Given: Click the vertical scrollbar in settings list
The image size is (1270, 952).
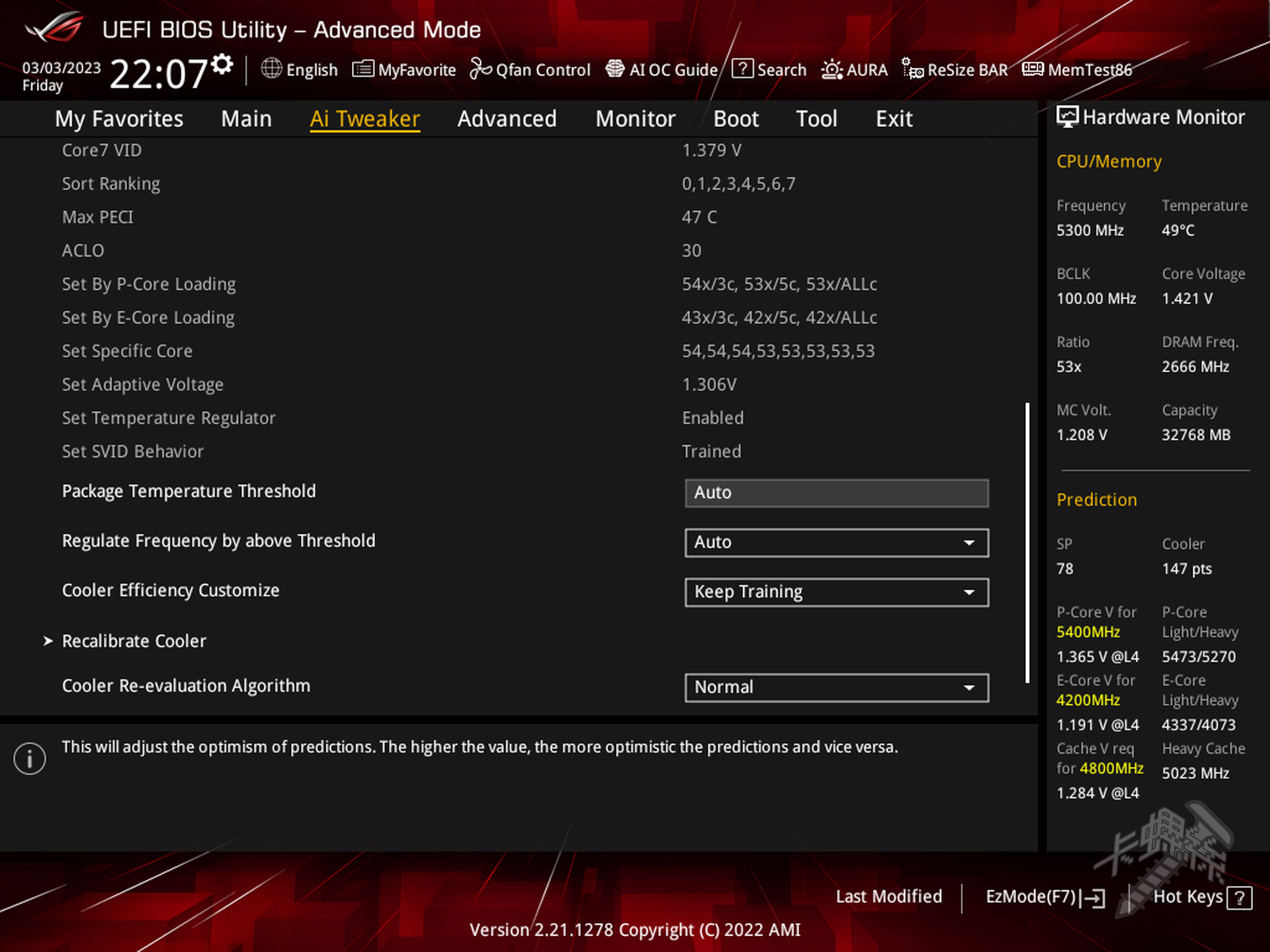Looking at the screenshot, I should pos(1027,542).
